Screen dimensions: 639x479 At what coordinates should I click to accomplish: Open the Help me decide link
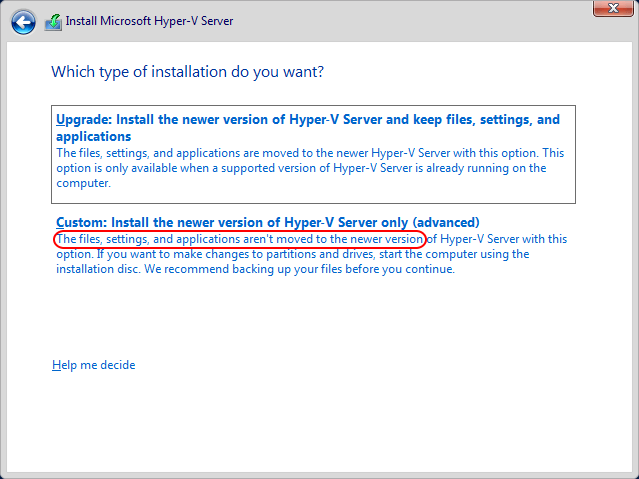point(94,365)
